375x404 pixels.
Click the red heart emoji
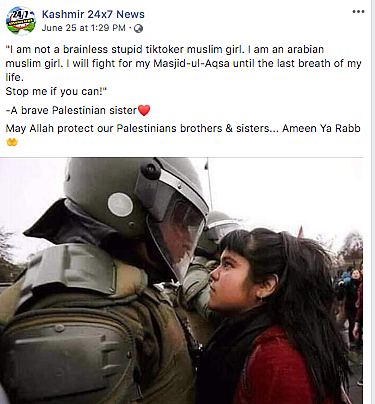144,110
